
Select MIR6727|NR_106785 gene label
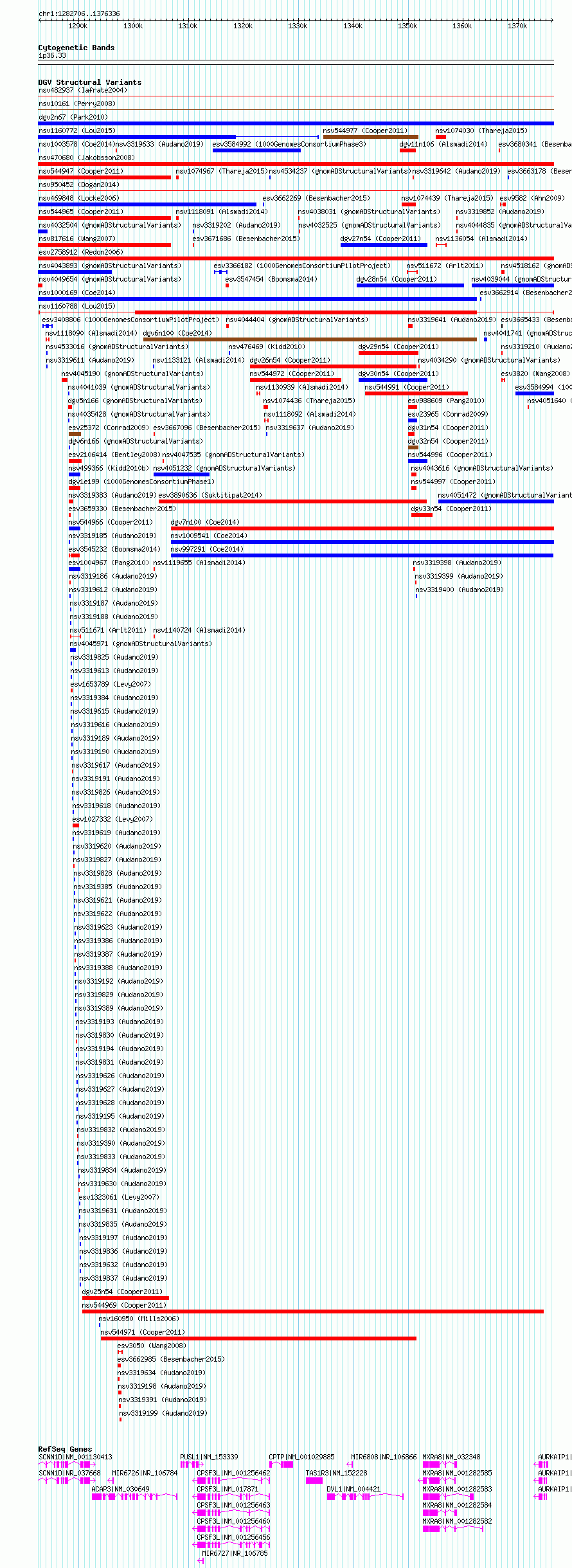tap(235, 1554)
